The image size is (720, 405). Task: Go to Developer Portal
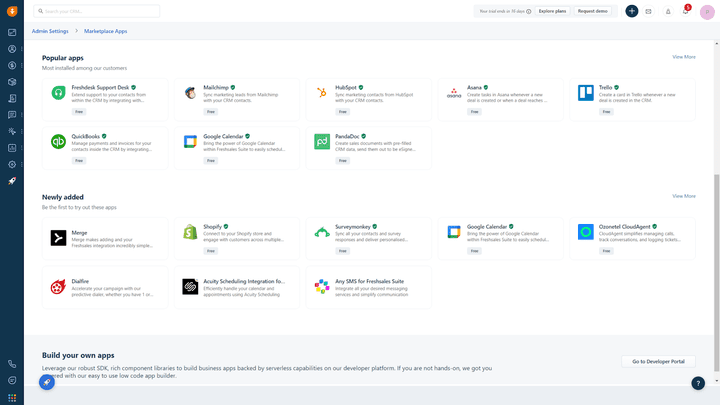click(658, 361)
